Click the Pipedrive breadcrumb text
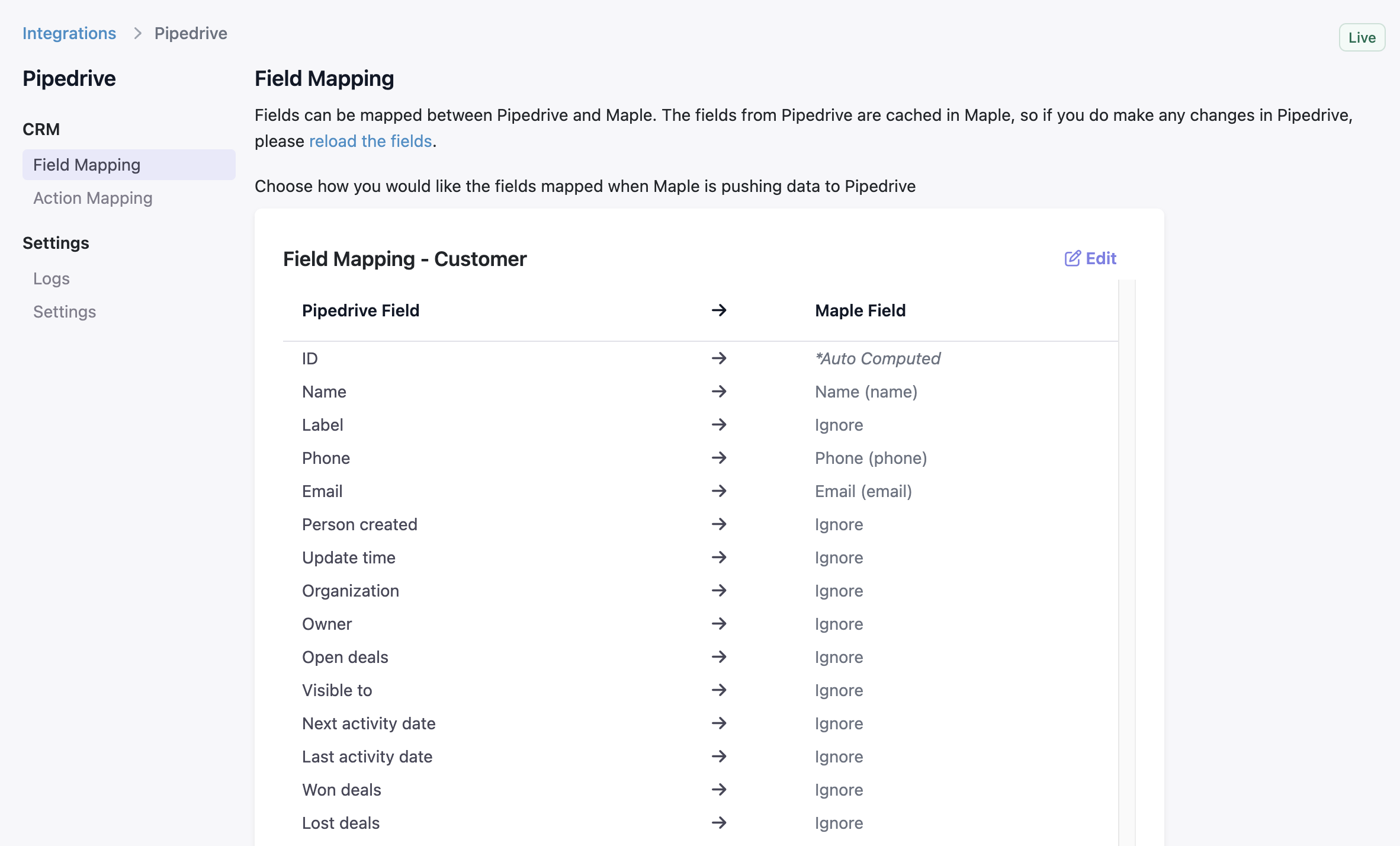This screenshot has width=1400, height=846. click(x=191, y=33)
